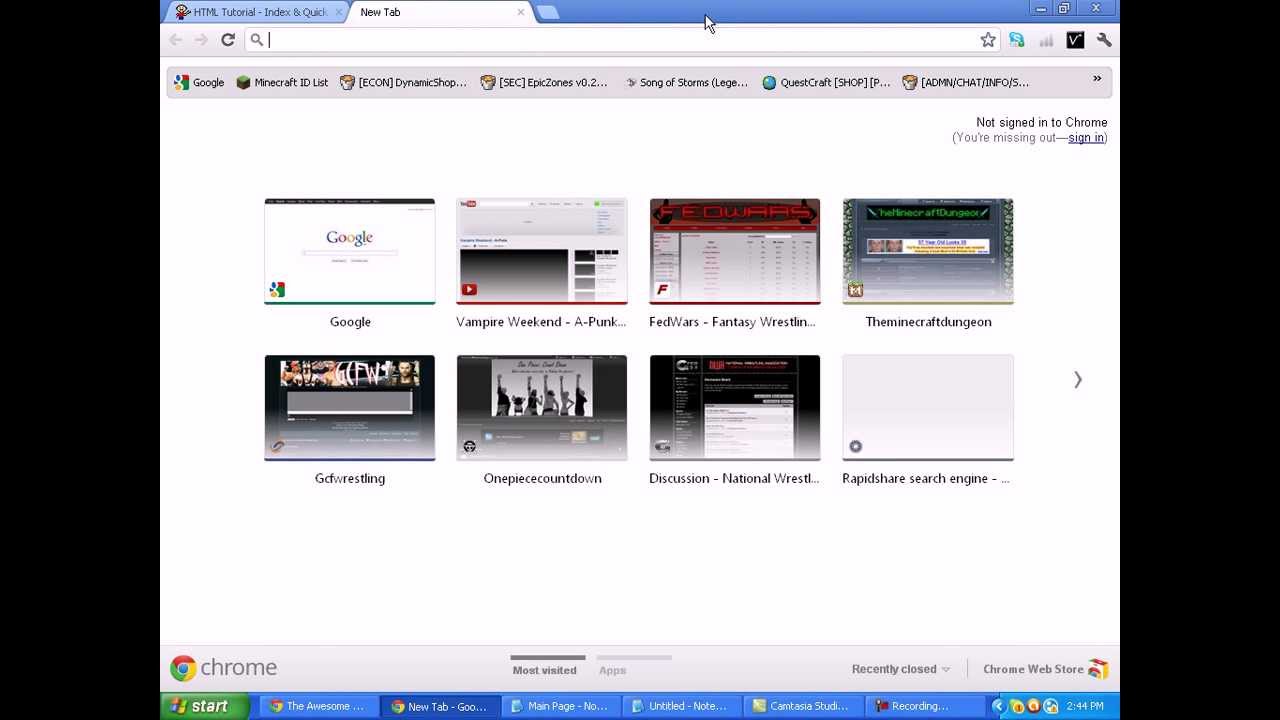This screenshot has width=1280, height=720.
Task: Open a new tab with the new tab button
Action: point(547,12)
